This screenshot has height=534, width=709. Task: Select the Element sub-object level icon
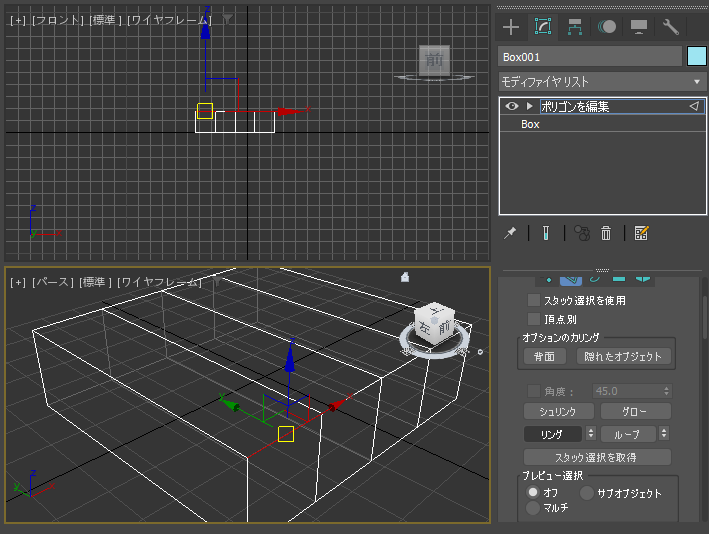643,280
